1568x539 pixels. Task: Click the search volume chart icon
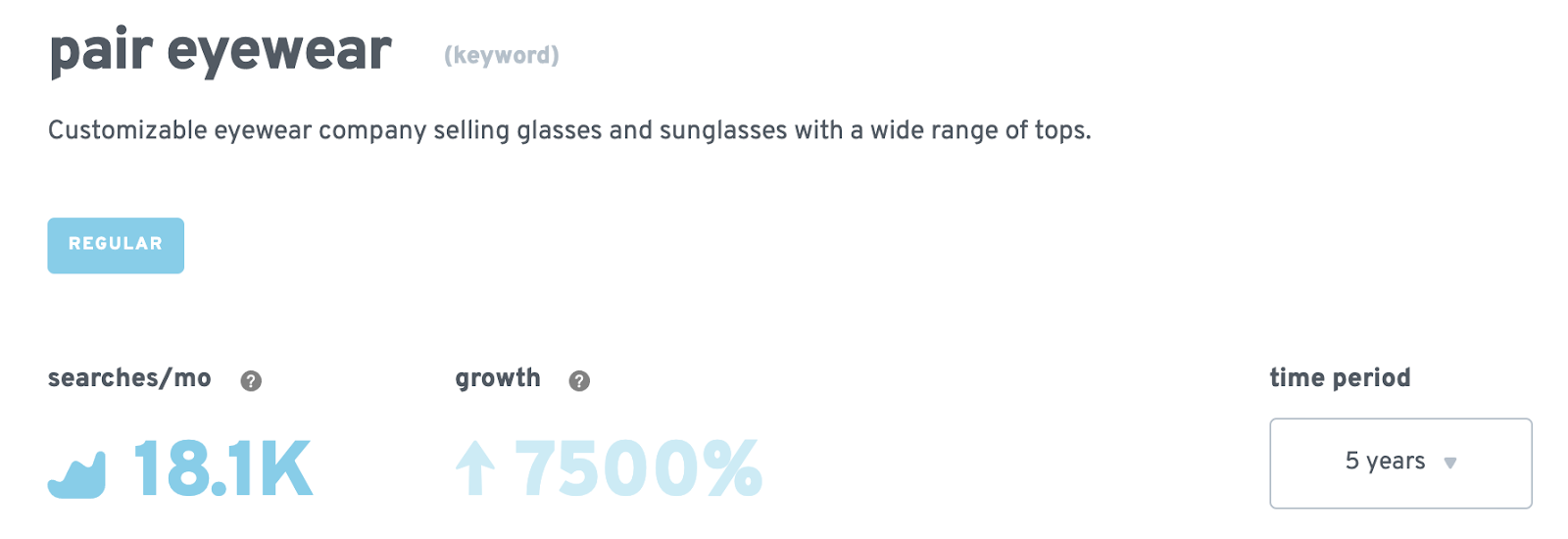pyautogui.click(x=76, y=475)
